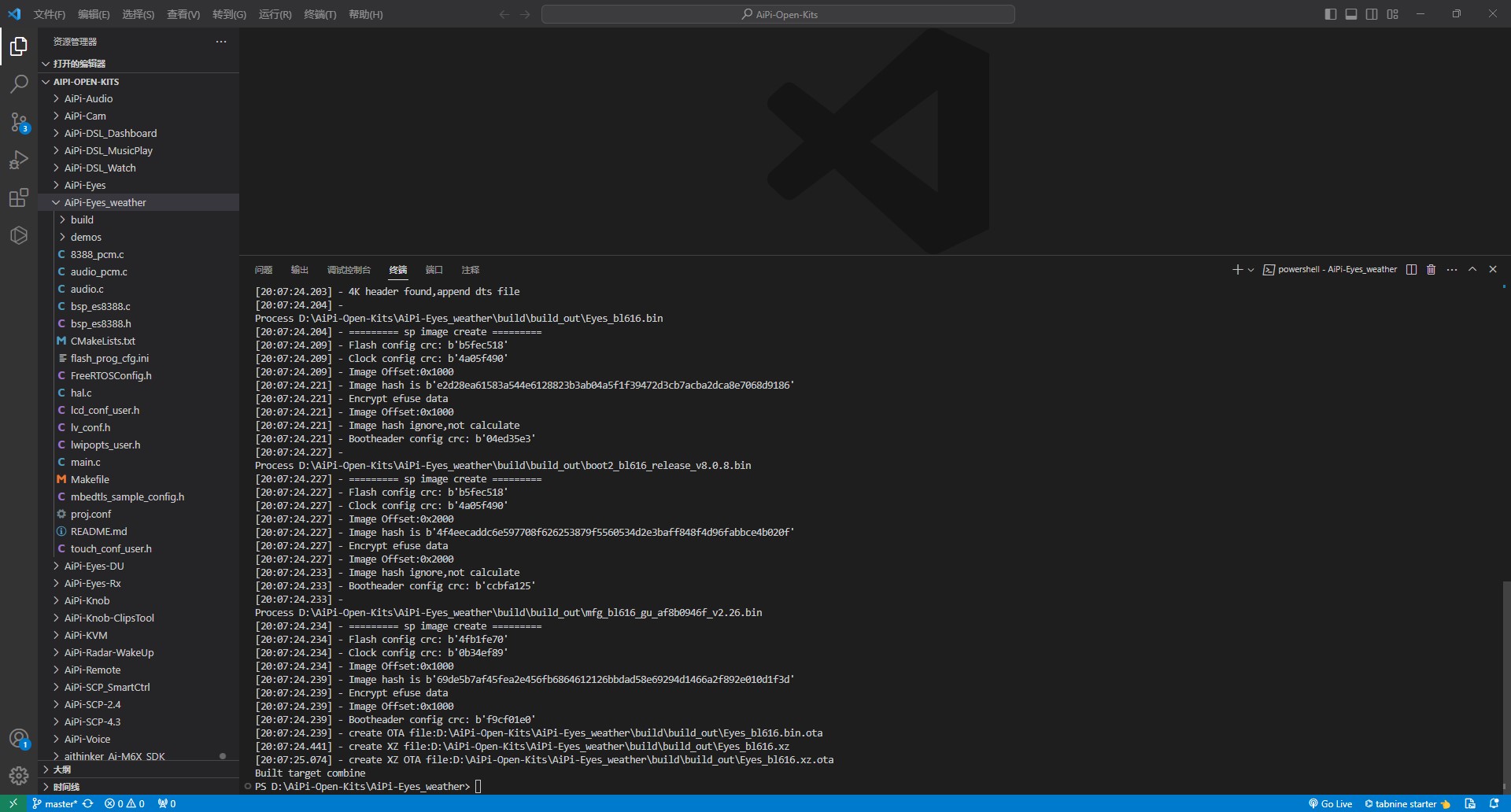Viewport: 1511px width, 812px height.
Task: Open the 编辑(E) menu
Action: 94,14
